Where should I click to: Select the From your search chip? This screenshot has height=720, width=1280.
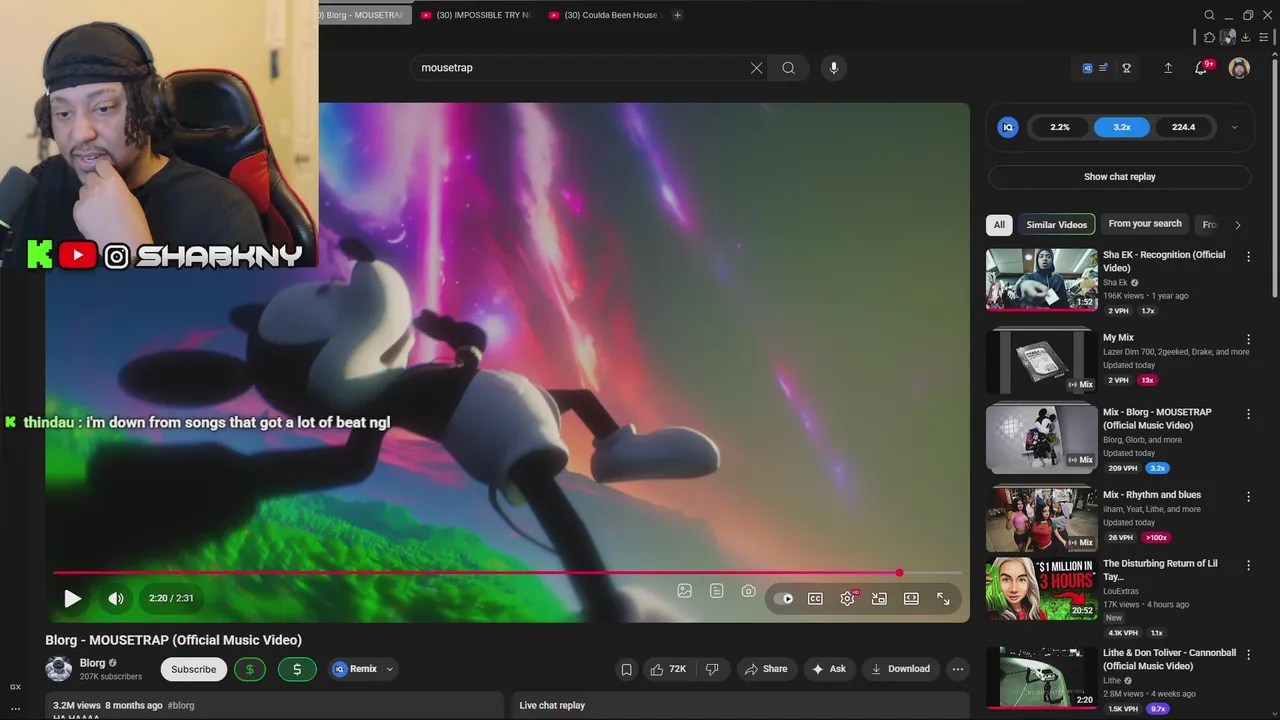[x=1145, y=224]
